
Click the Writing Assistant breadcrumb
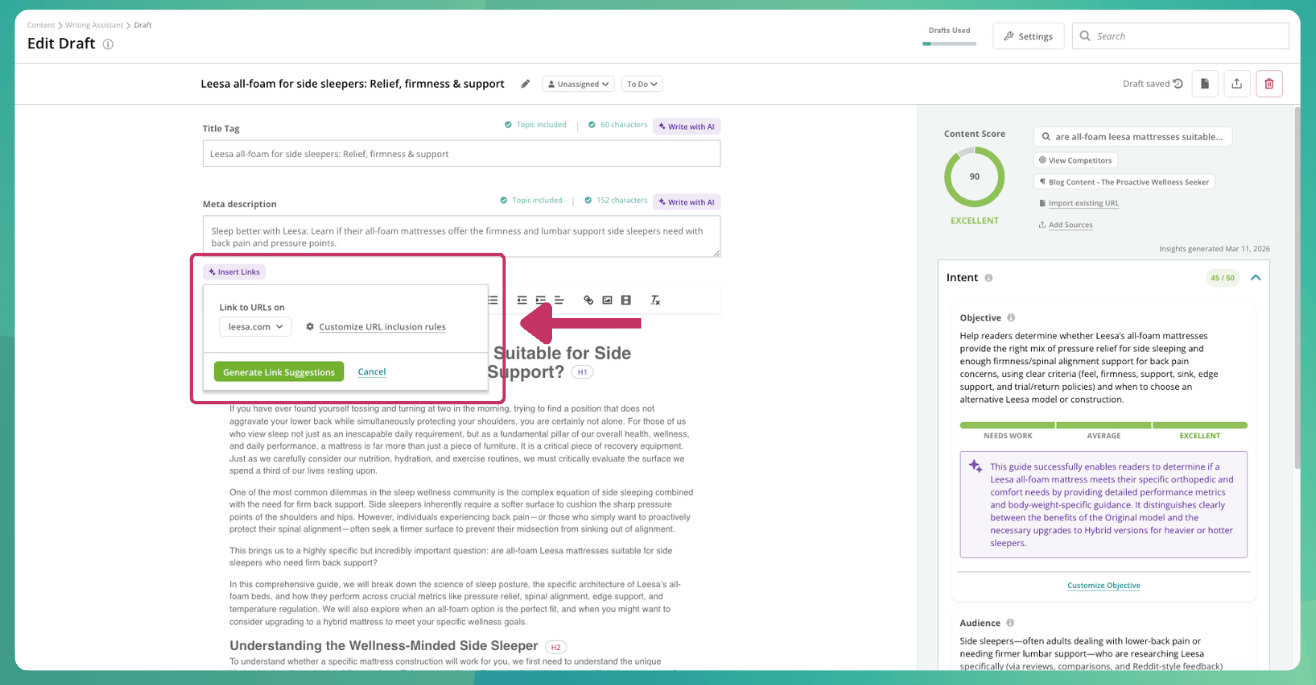click(95, 24)
